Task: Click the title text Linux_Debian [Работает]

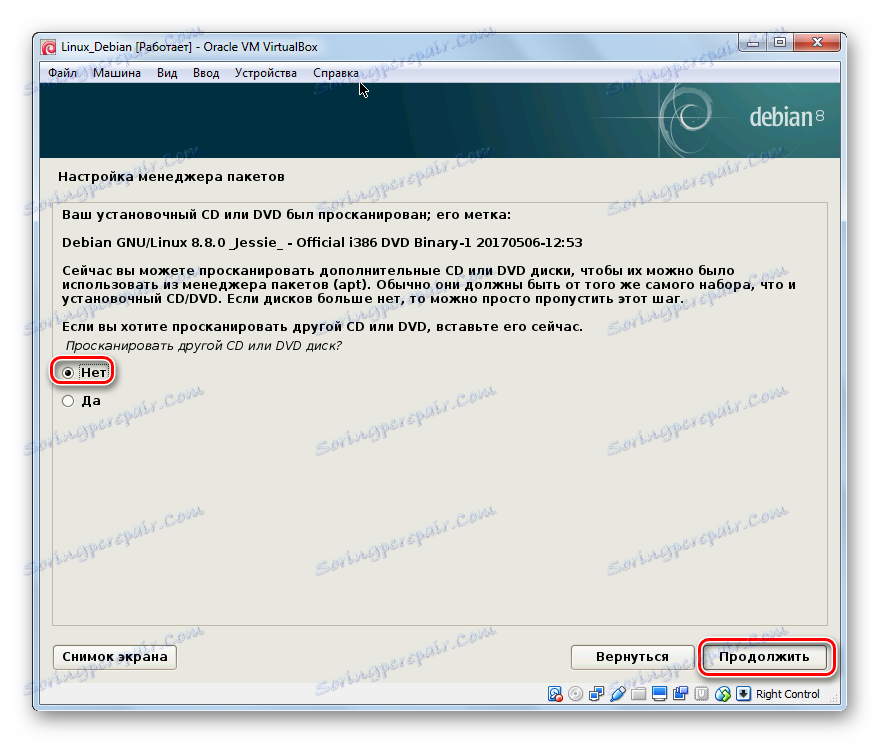Action: (x=126, y=47)
